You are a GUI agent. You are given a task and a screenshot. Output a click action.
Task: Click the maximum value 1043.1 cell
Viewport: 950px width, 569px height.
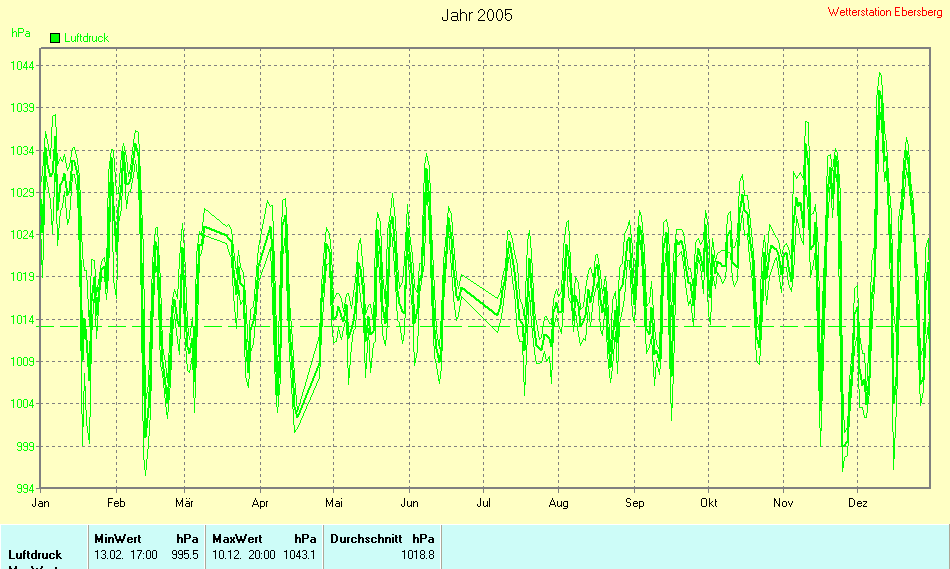(x=299, y=554)
